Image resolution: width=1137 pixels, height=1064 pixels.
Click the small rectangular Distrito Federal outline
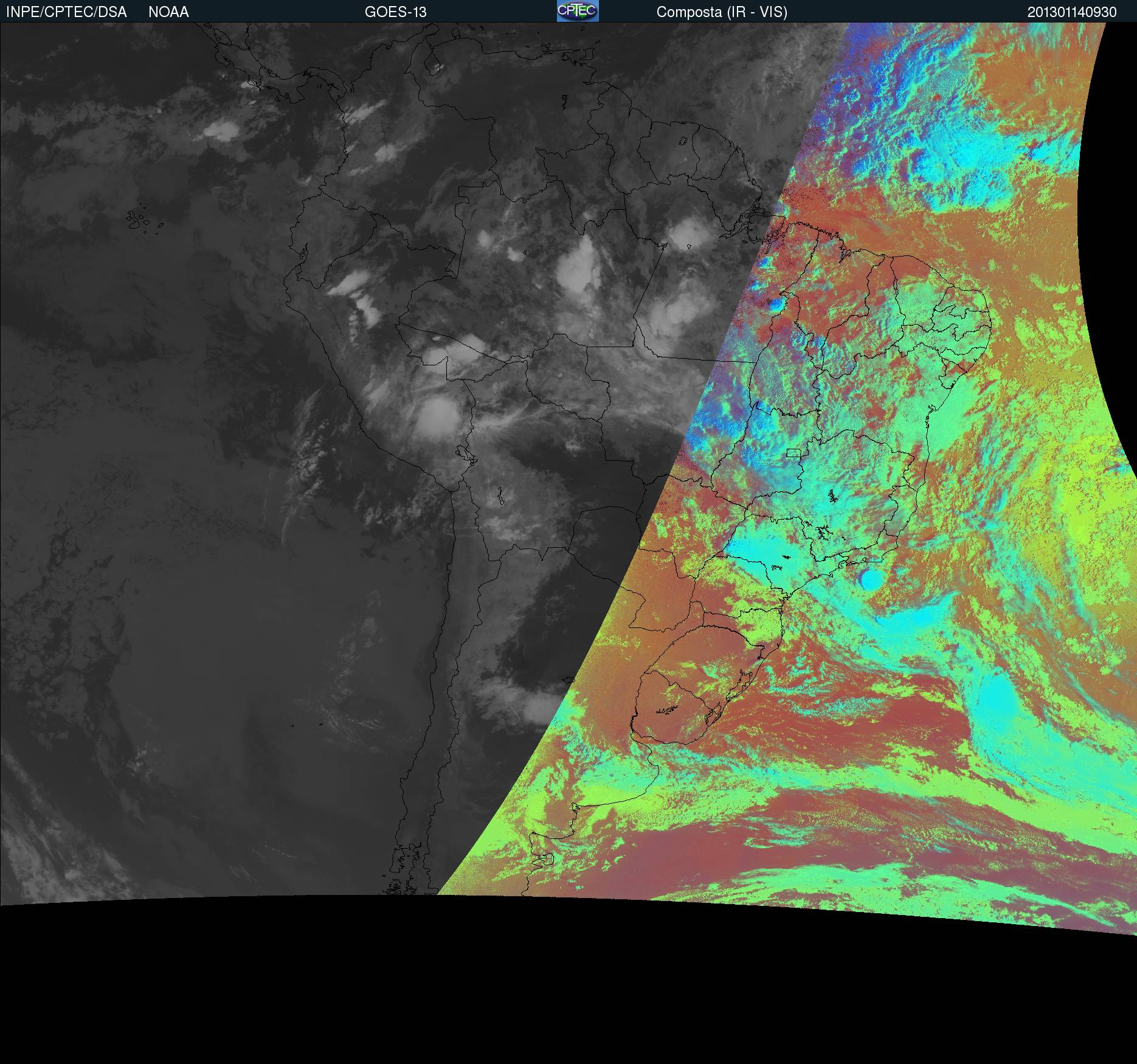tap(793, 452)
